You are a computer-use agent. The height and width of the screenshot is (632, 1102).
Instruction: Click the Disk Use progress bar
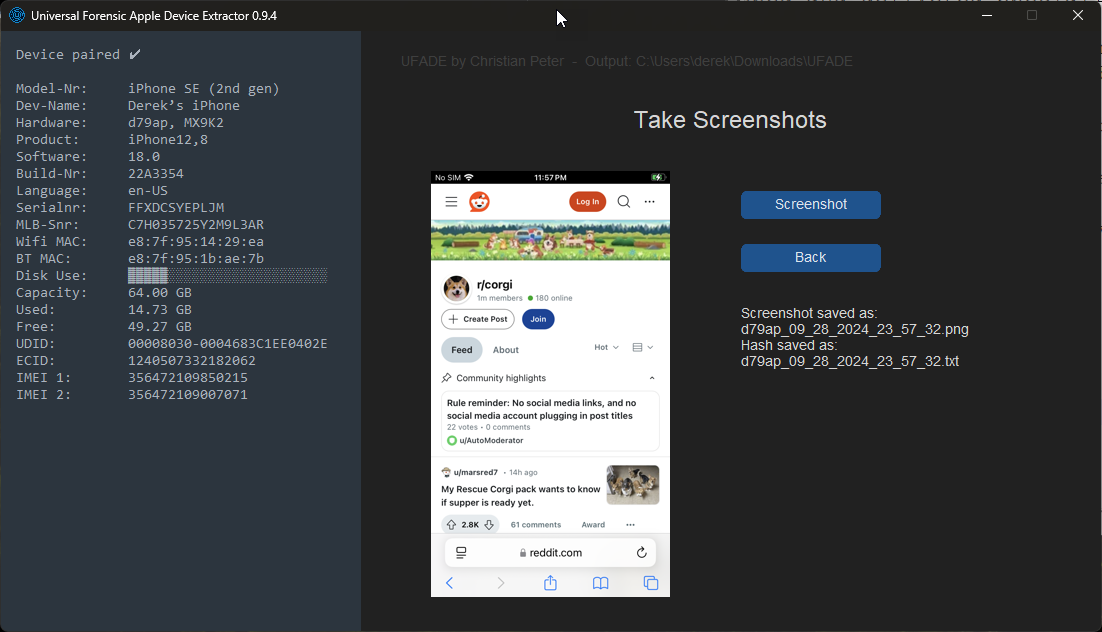[x=227, y=275]
